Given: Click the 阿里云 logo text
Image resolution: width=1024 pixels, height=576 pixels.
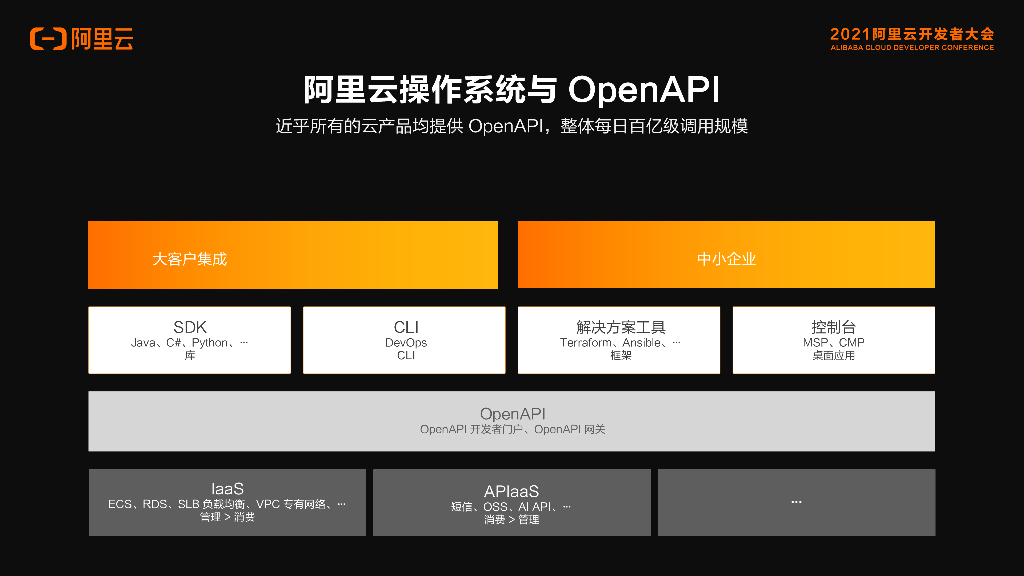Looking at the screenshot, I should [102, 39].
